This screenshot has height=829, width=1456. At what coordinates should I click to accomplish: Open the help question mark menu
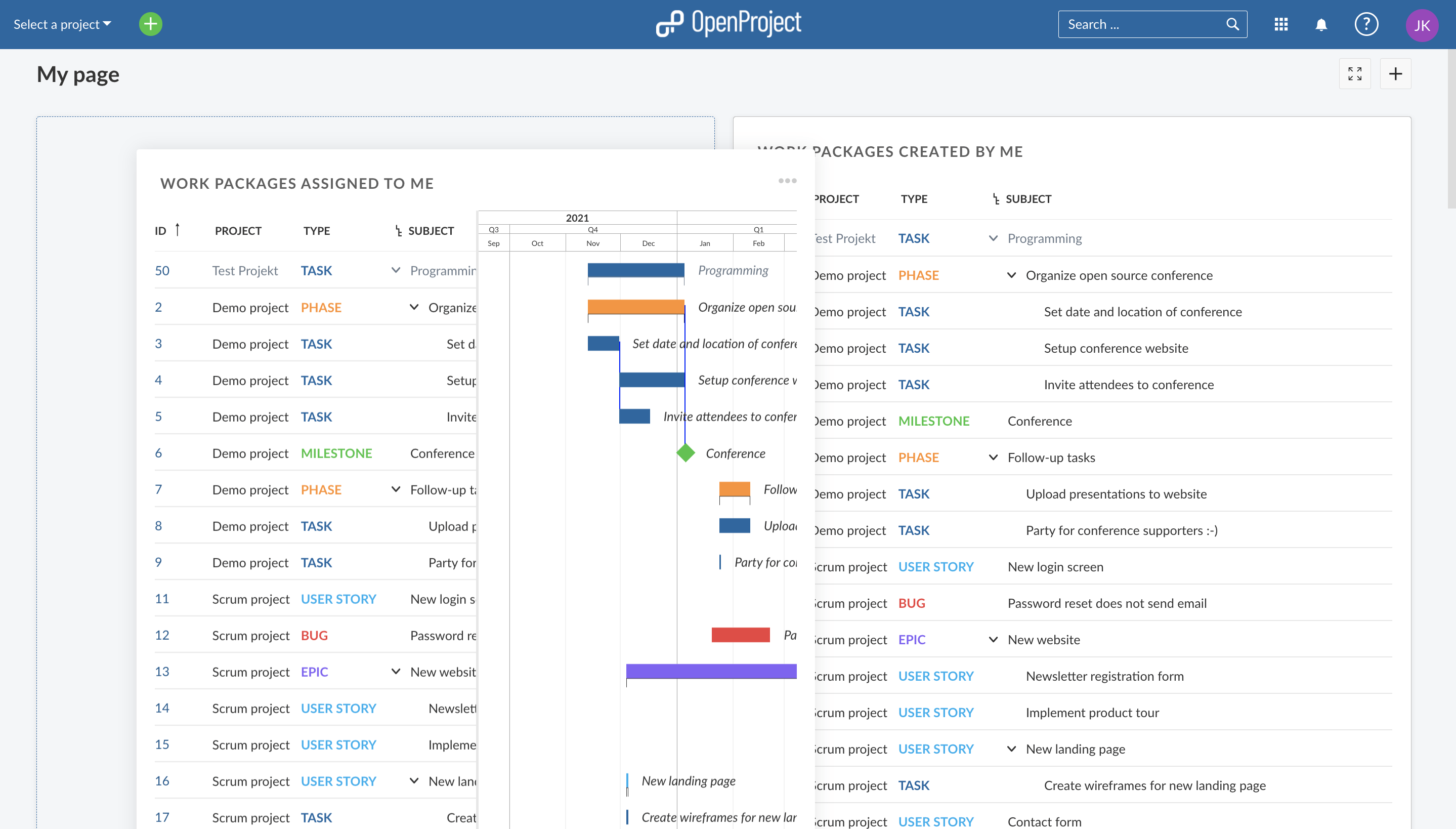tap(1366, 24)
